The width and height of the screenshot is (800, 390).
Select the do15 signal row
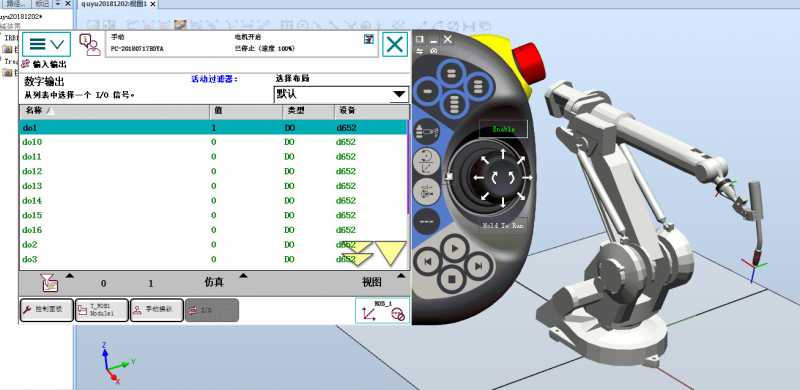click(213, 215)
